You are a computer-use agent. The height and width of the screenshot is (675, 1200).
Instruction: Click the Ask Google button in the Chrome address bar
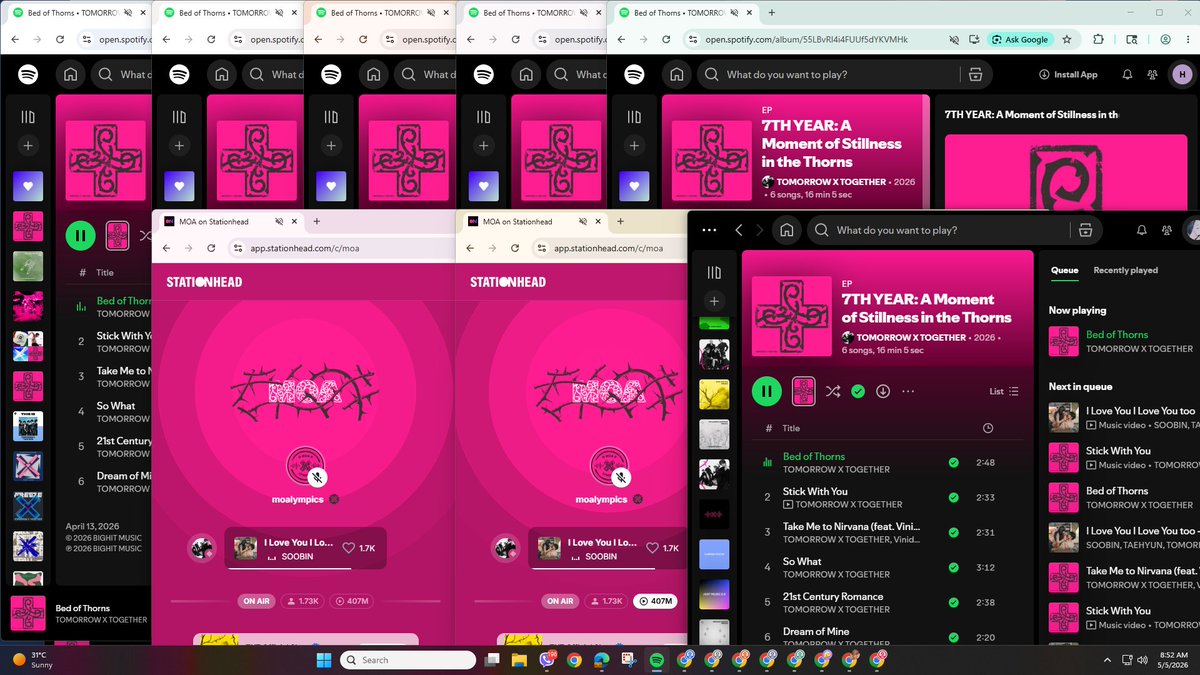tap(1019, 39)
